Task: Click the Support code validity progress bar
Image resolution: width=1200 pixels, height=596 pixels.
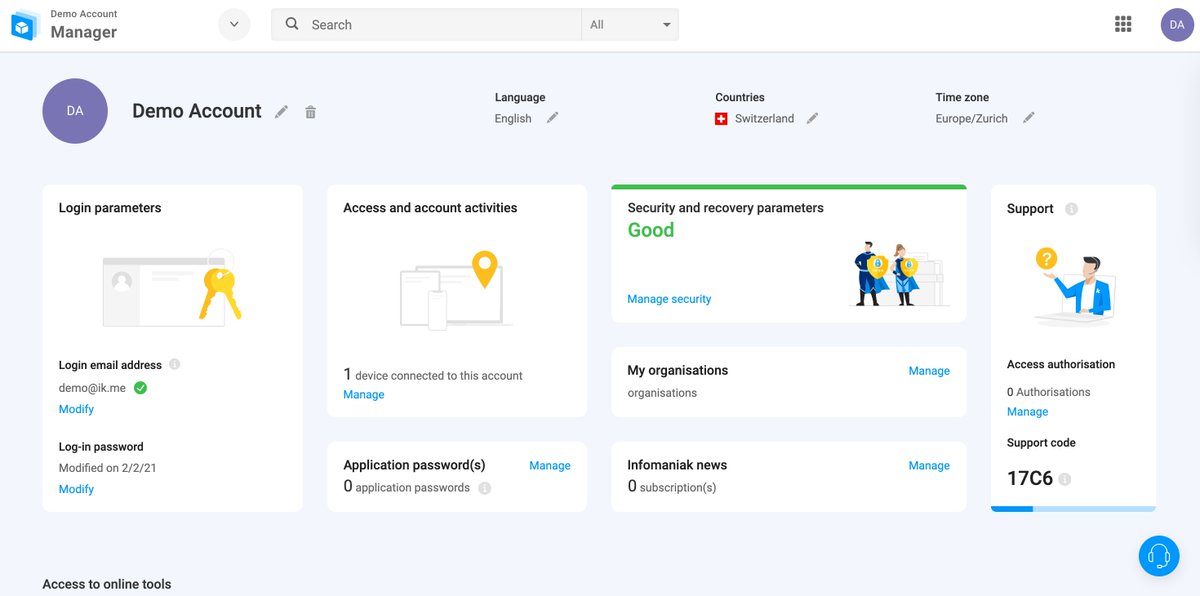Action: pyautogui.click(x=1073, y=509)
